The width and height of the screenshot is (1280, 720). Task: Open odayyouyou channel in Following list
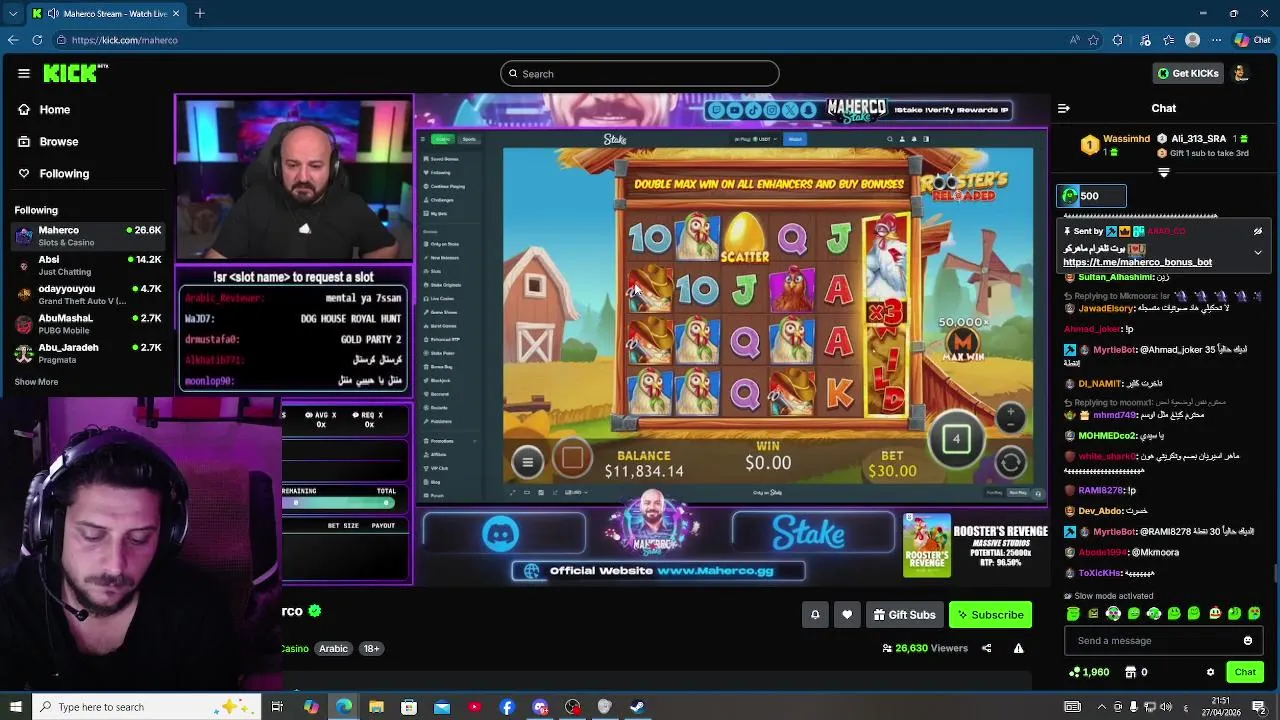pyautogui.click(x=88, y=294)
